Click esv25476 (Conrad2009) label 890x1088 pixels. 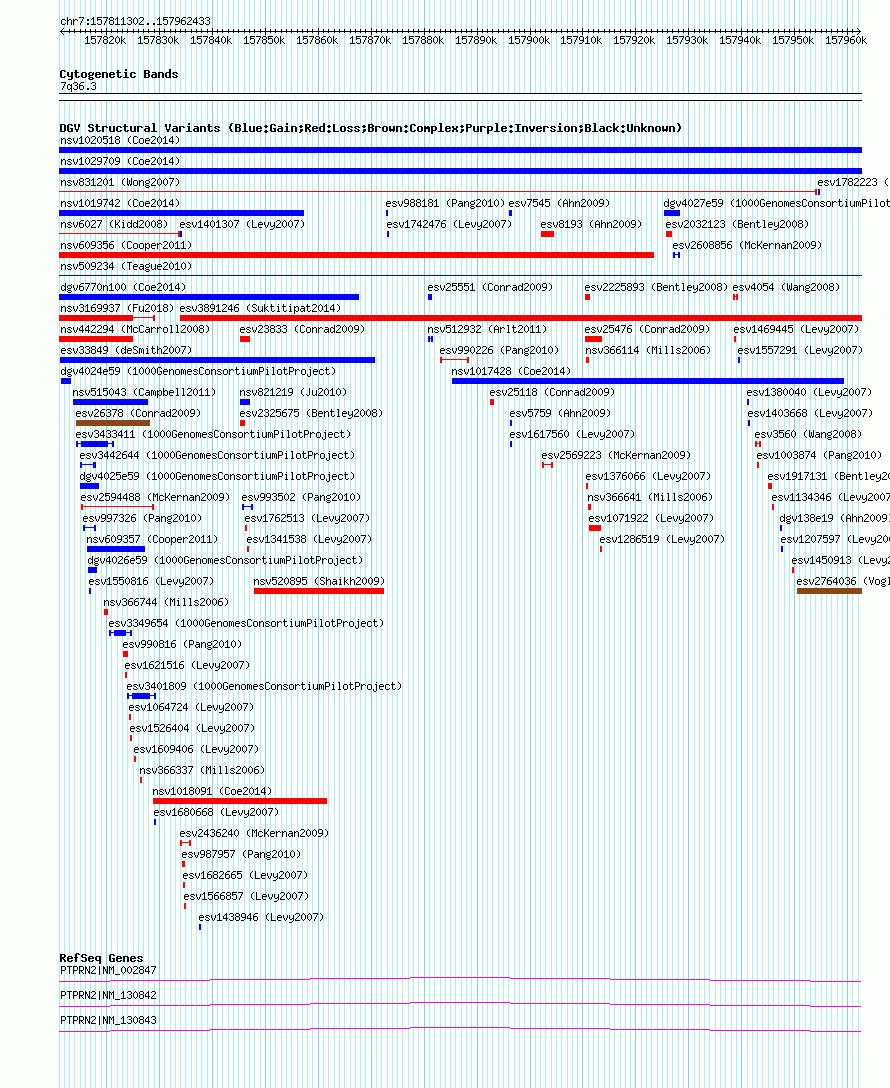[647, 329]
